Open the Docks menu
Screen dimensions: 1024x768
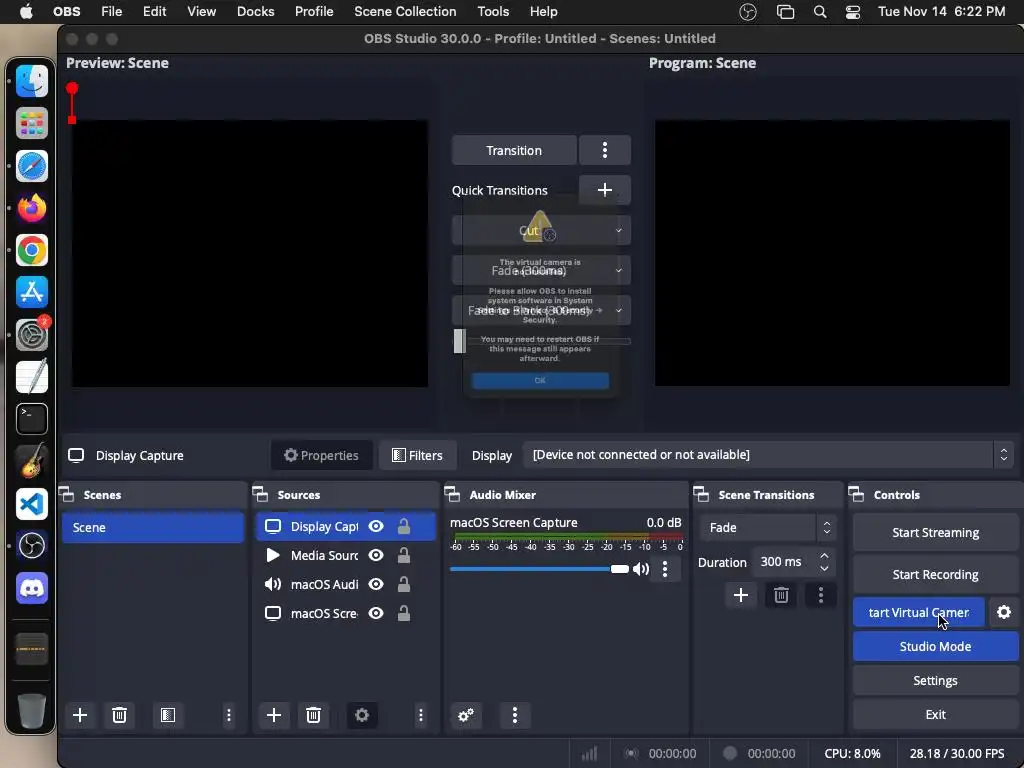click(x=255, y=12)
